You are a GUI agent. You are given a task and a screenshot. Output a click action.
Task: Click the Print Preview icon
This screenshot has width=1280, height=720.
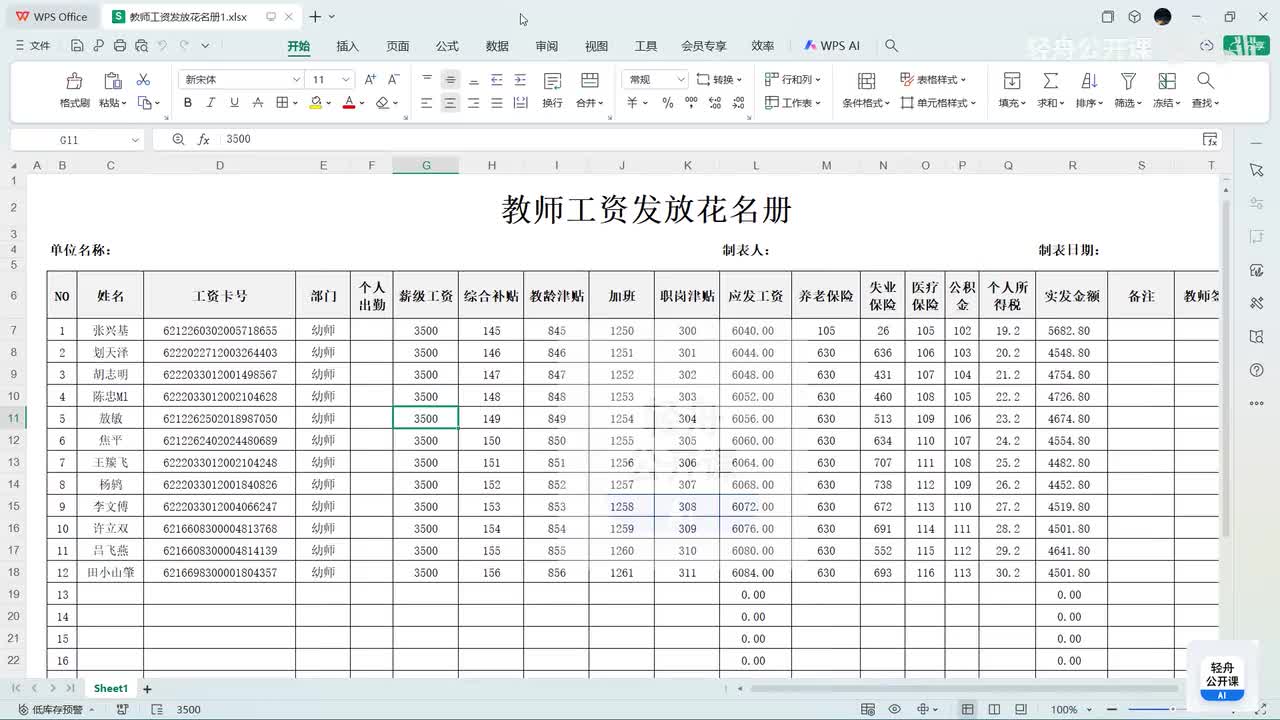click(x=142, y=46)
